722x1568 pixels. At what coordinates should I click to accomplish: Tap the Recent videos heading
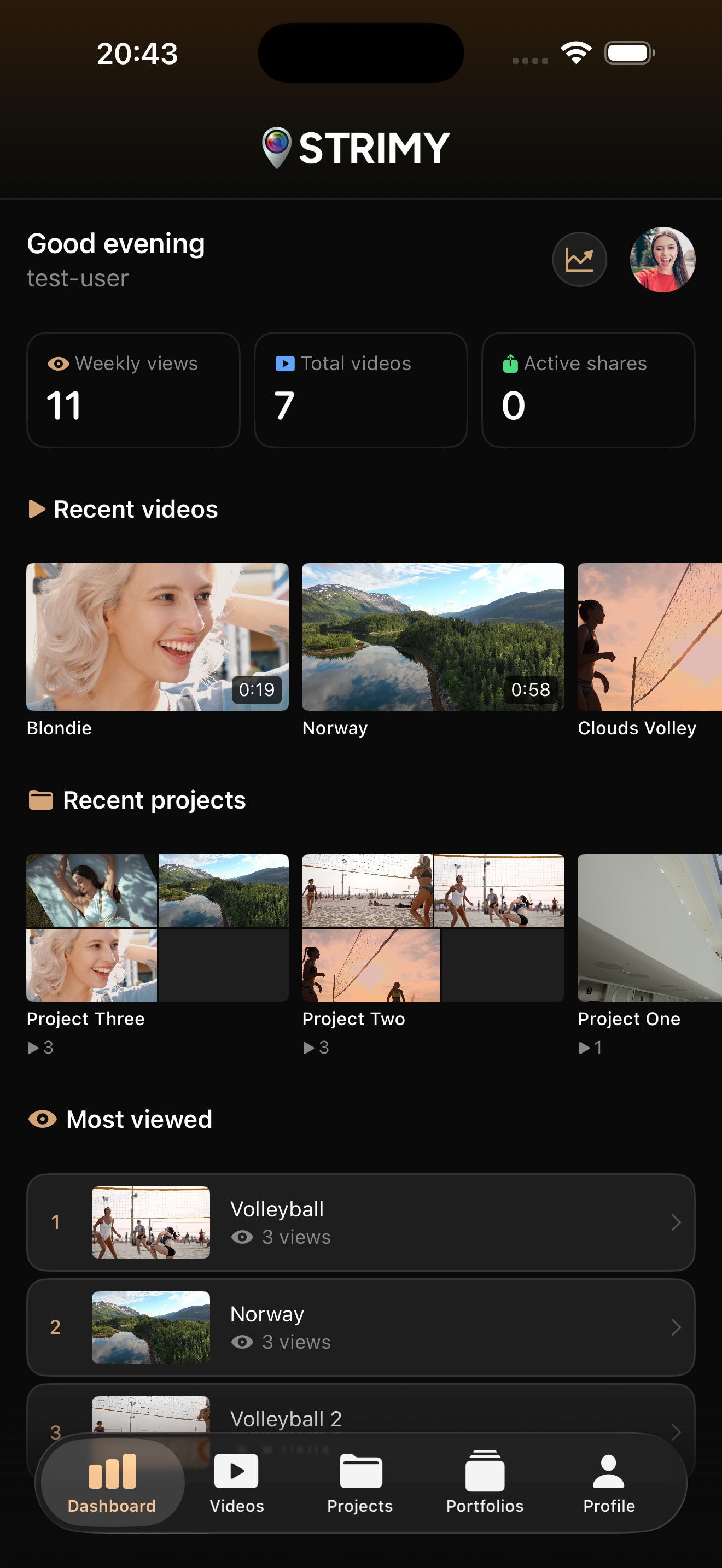[136, 510]
